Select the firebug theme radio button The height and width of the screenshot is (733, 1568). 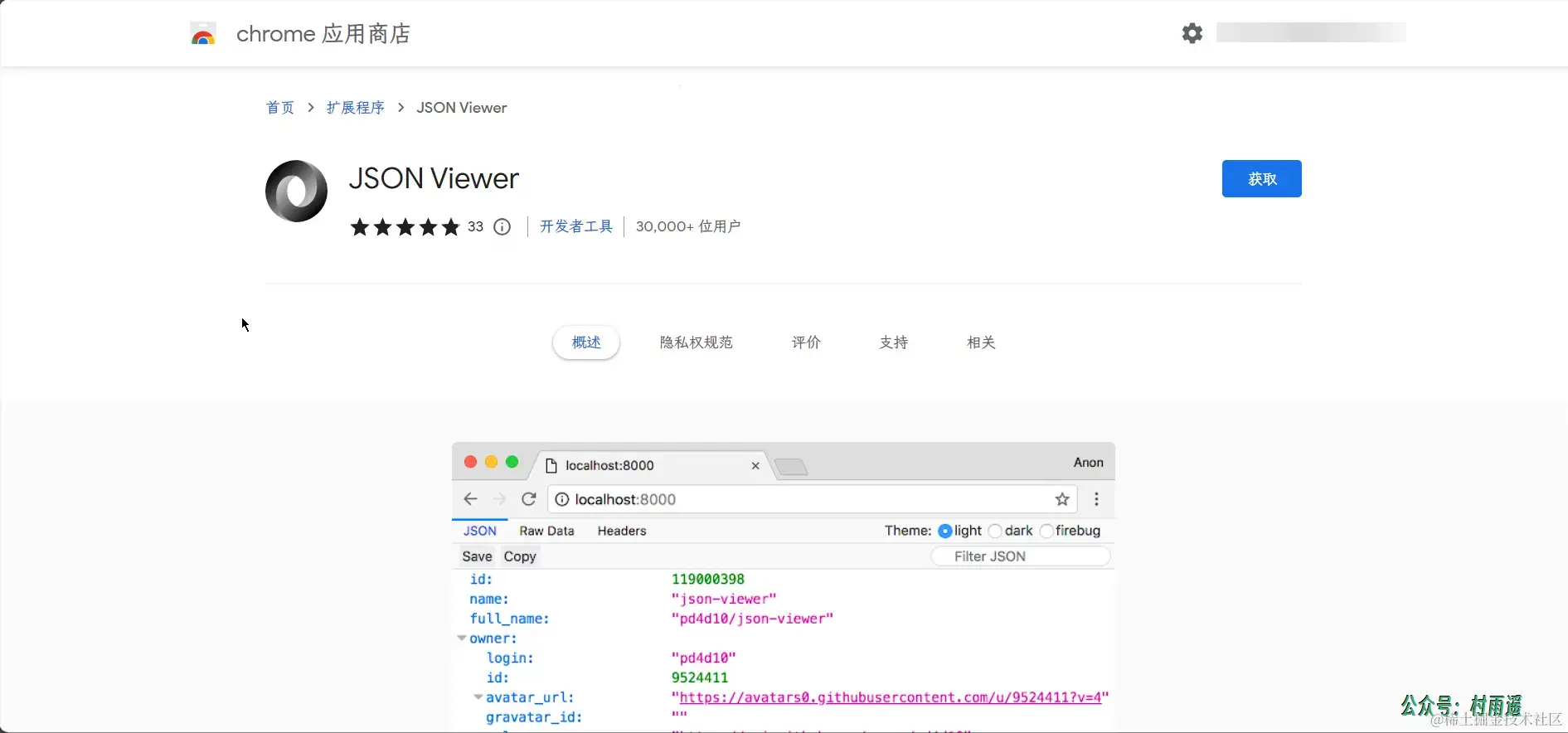(x=1046, y=532)
